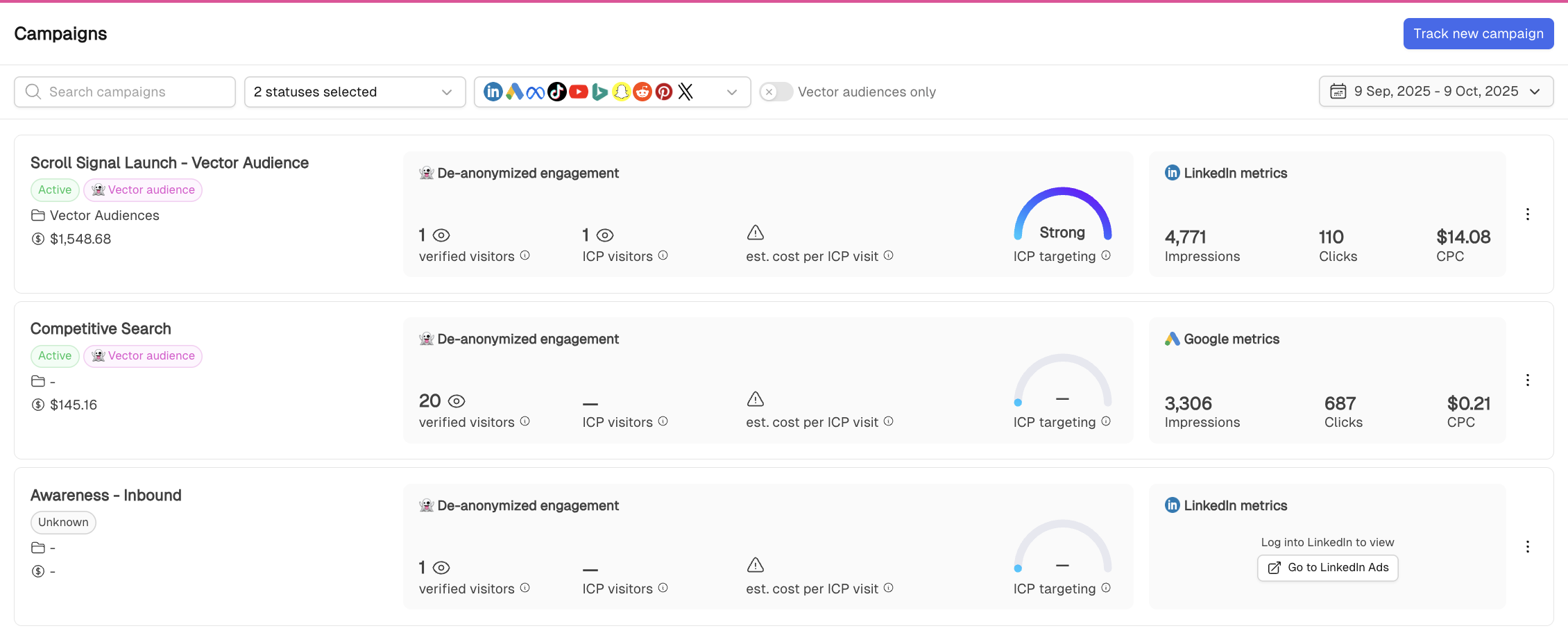Click the Pinterest icon in platform filter
This screenshot has height=633, width=1568.
(x=664, y=92)
